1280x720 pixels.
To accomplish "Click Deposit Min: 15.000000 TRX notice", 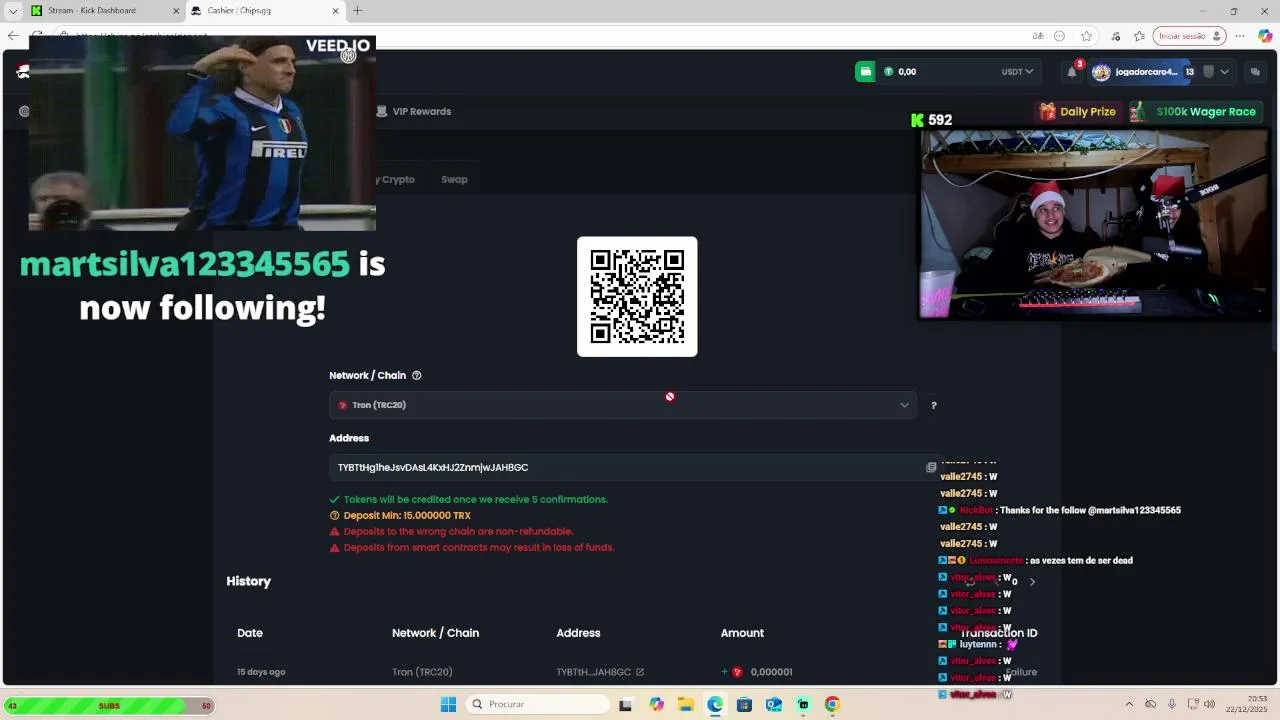I will click(x=407, y=516).
